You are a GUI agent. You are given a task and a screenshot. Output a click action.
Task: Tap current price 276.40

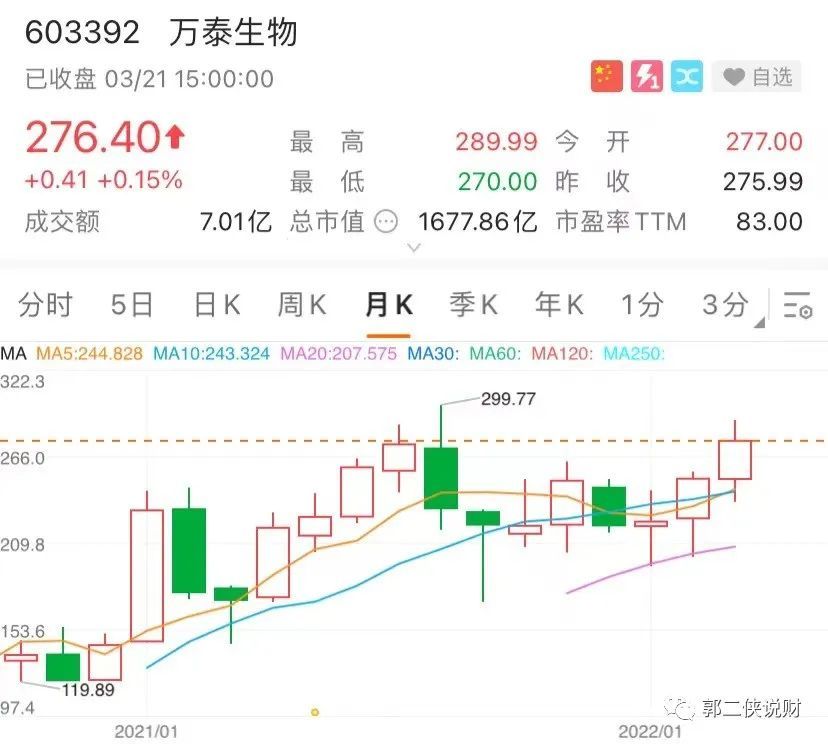tap(92, 137)
